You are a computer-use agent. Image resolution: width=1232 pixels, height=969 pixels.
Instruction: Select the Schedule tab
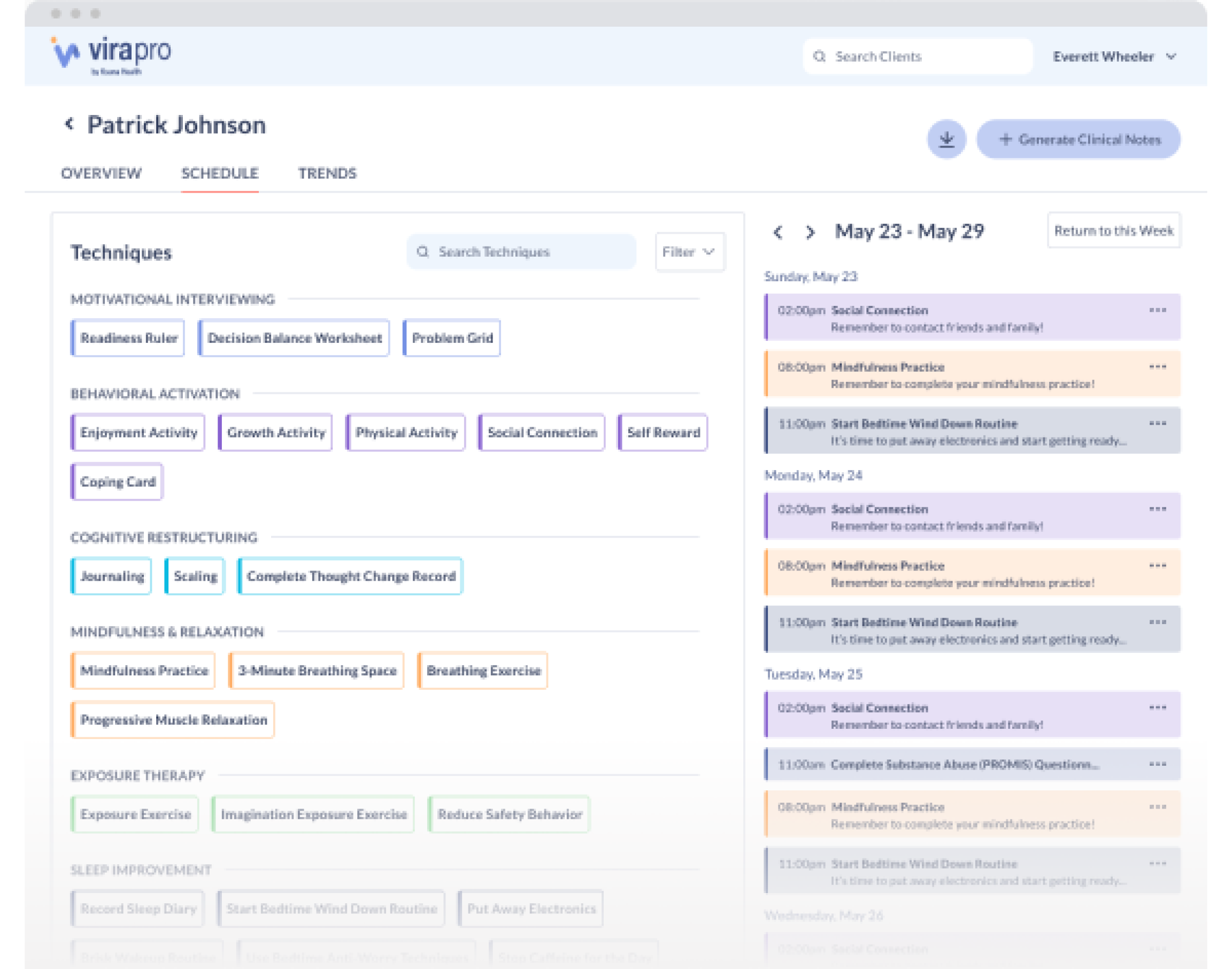(220, 173)
